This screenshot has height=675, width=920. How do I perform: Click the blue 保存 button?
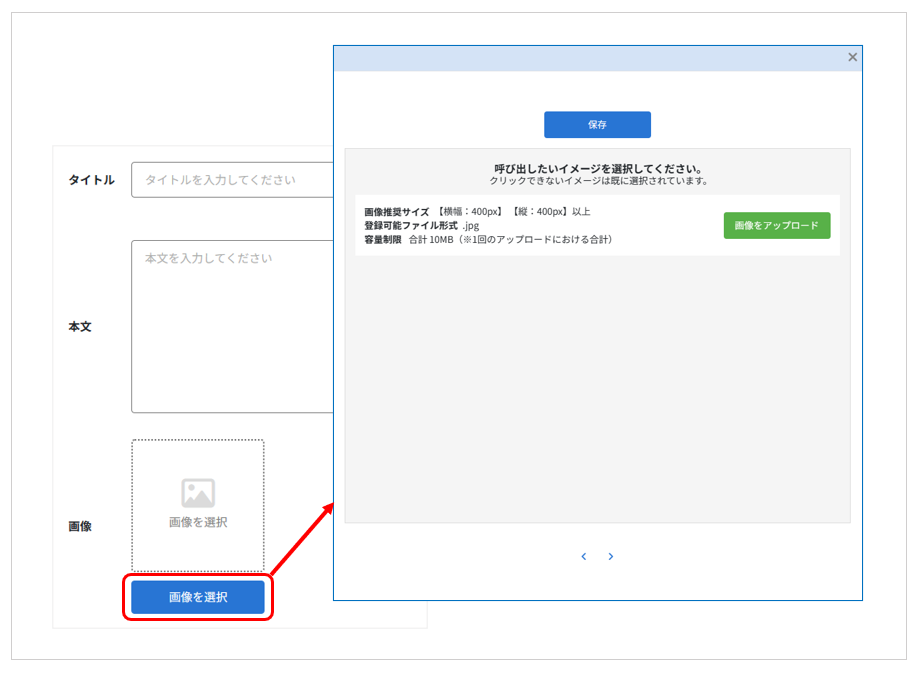pos(597,124)
